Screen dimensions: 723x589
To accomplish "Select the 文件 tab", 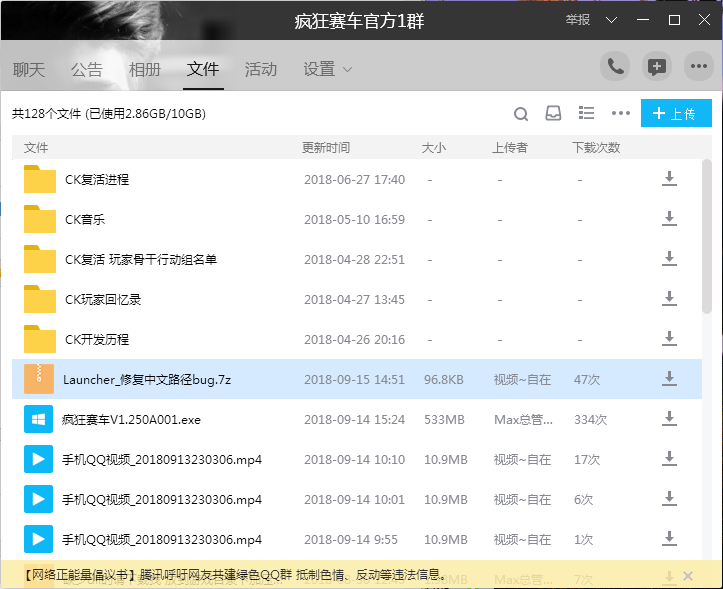I will tap(203, 70).
